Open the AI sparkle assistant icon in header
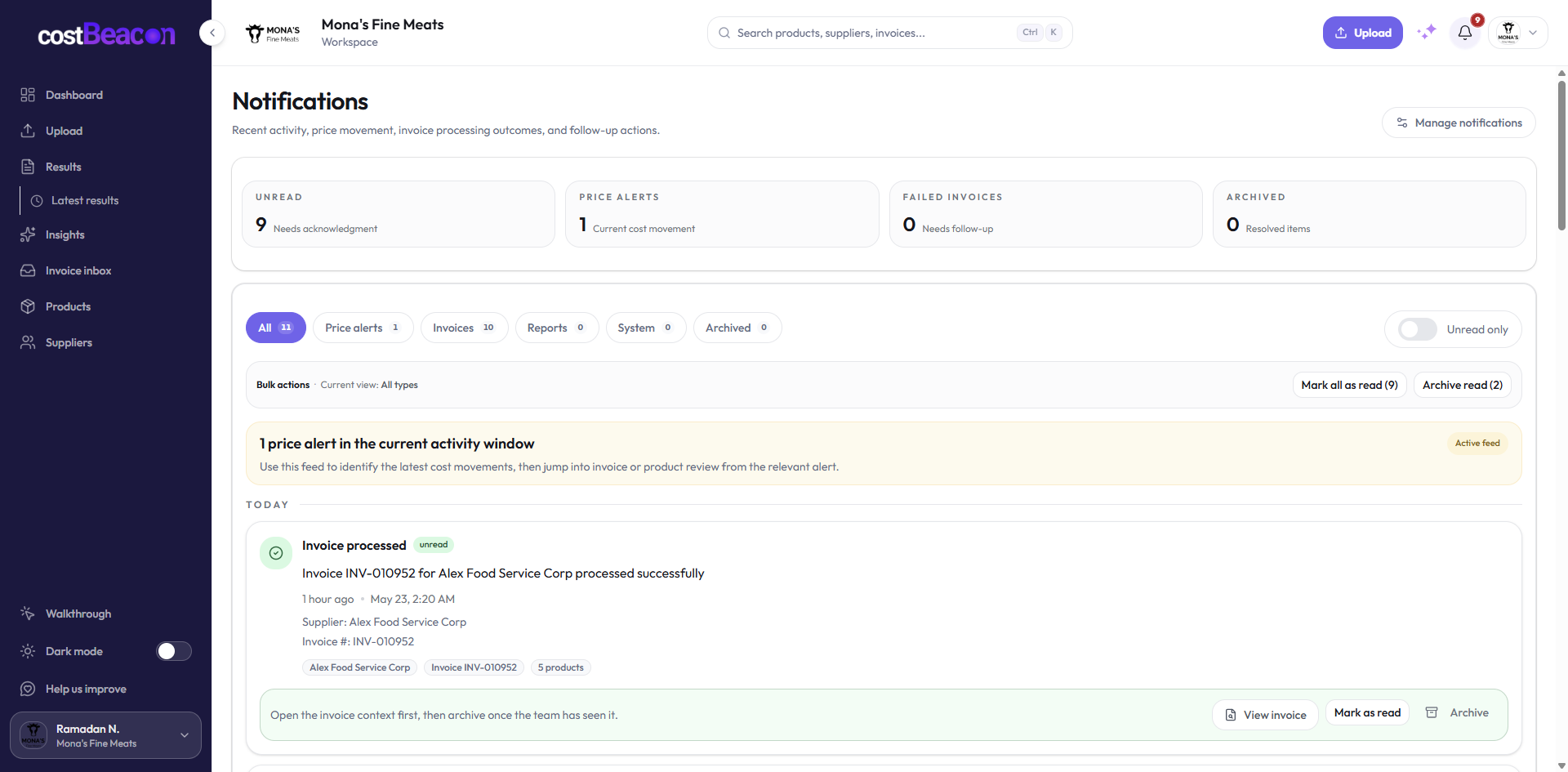 click(x=1427, y=33)
